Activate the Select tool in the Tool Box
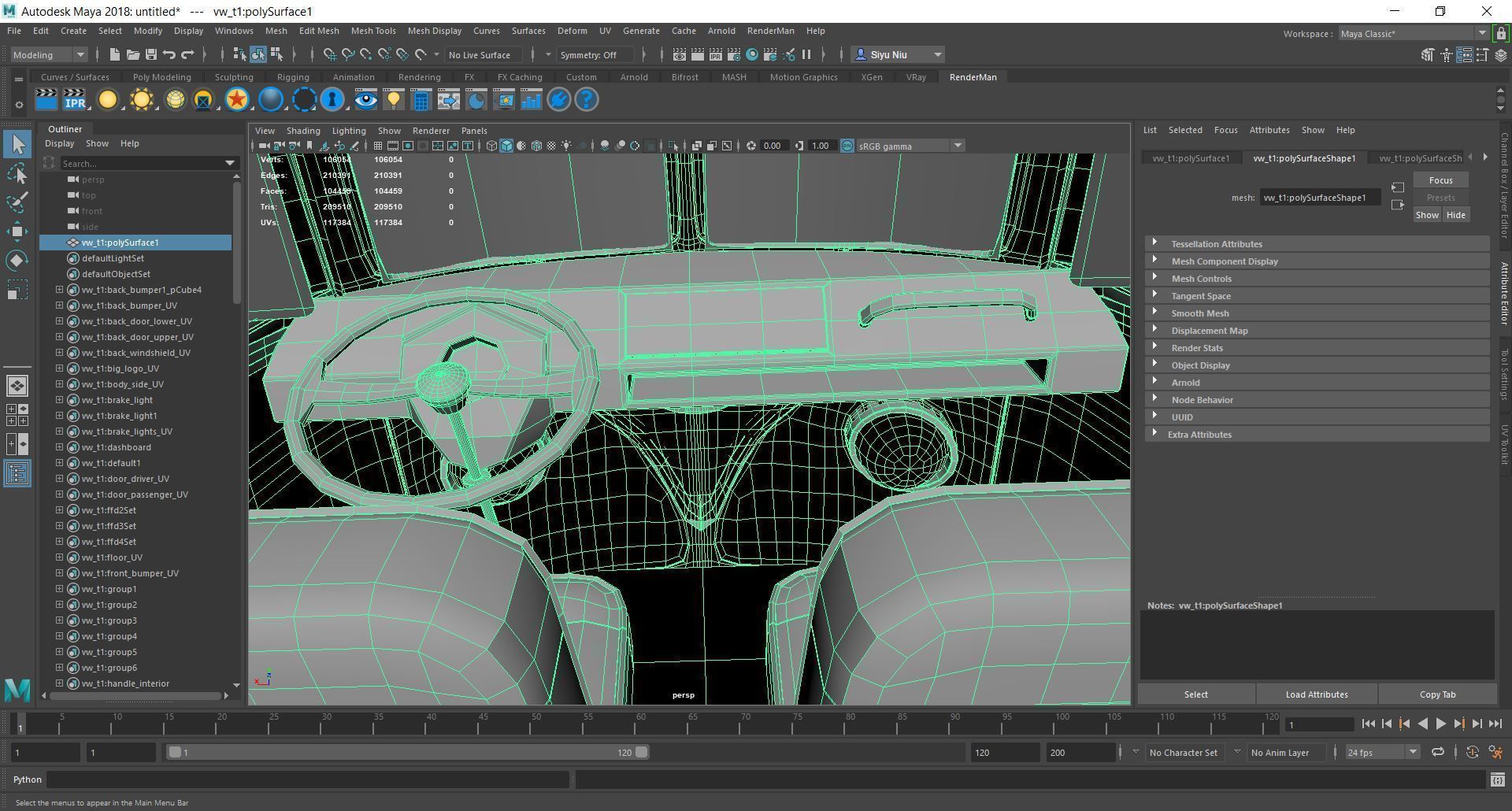The image size is (1512, 811). pos(17,144)
